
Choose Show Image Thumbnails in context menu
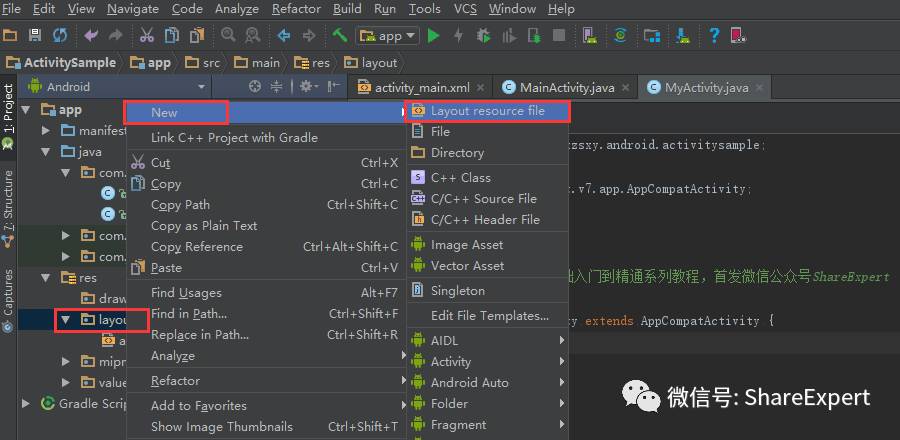(266, 427)
